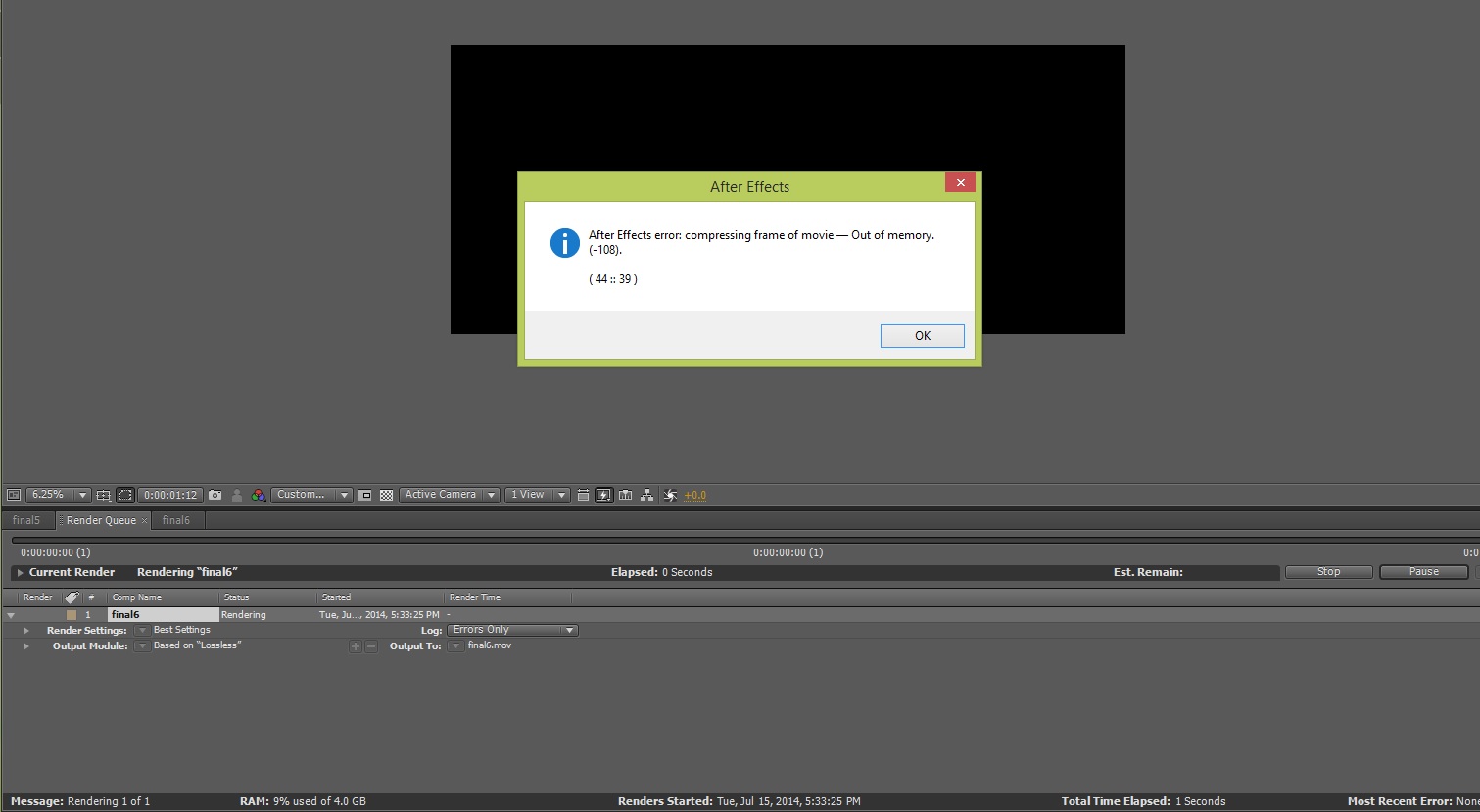Toggle always preview this view icon
This screenshot has width=1480, height=812.
point(14,495)
